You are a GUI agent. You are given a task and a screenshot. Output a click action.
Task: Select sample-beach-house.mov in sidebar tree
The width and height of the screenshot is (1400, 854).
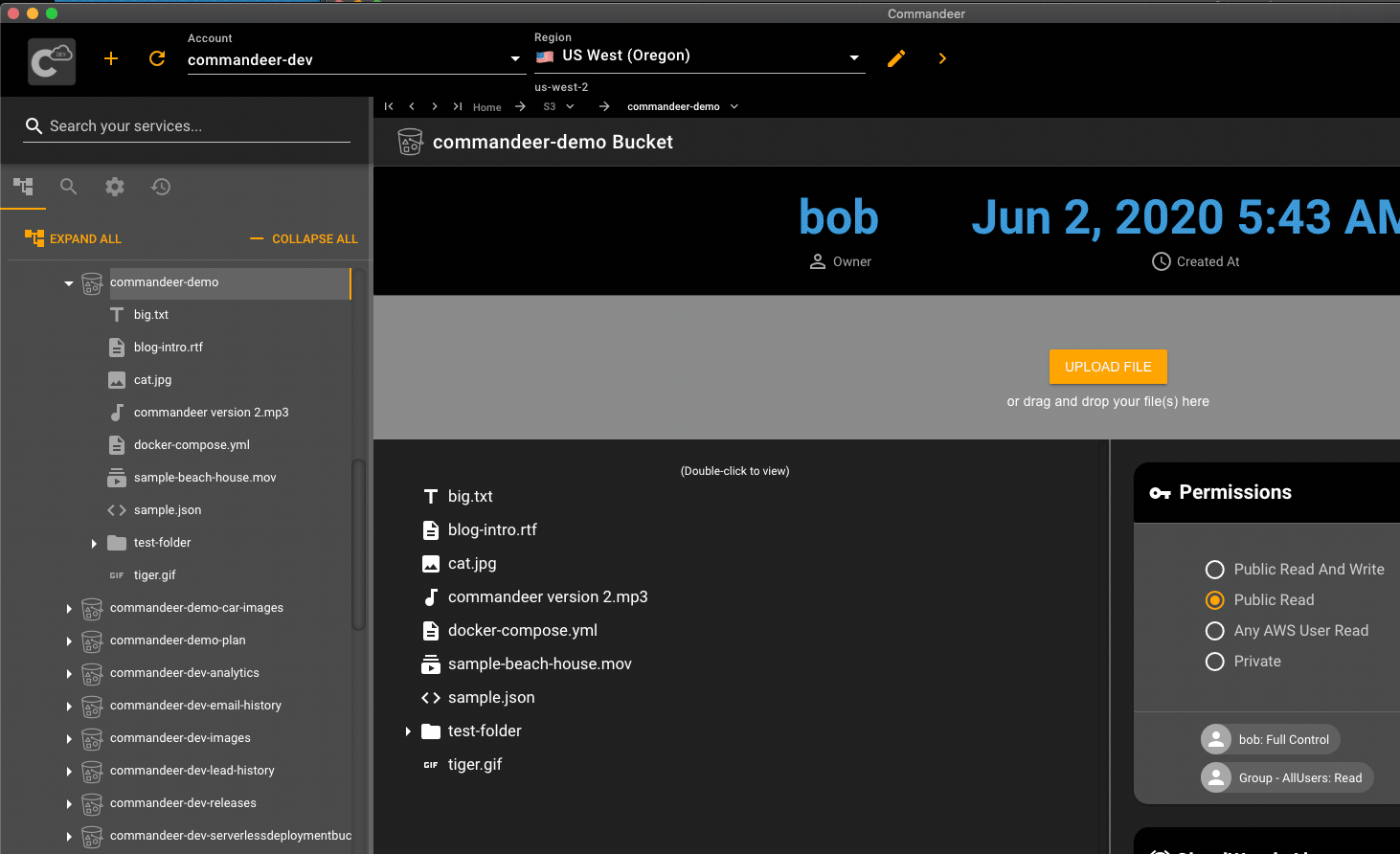[x=205, y=478]
